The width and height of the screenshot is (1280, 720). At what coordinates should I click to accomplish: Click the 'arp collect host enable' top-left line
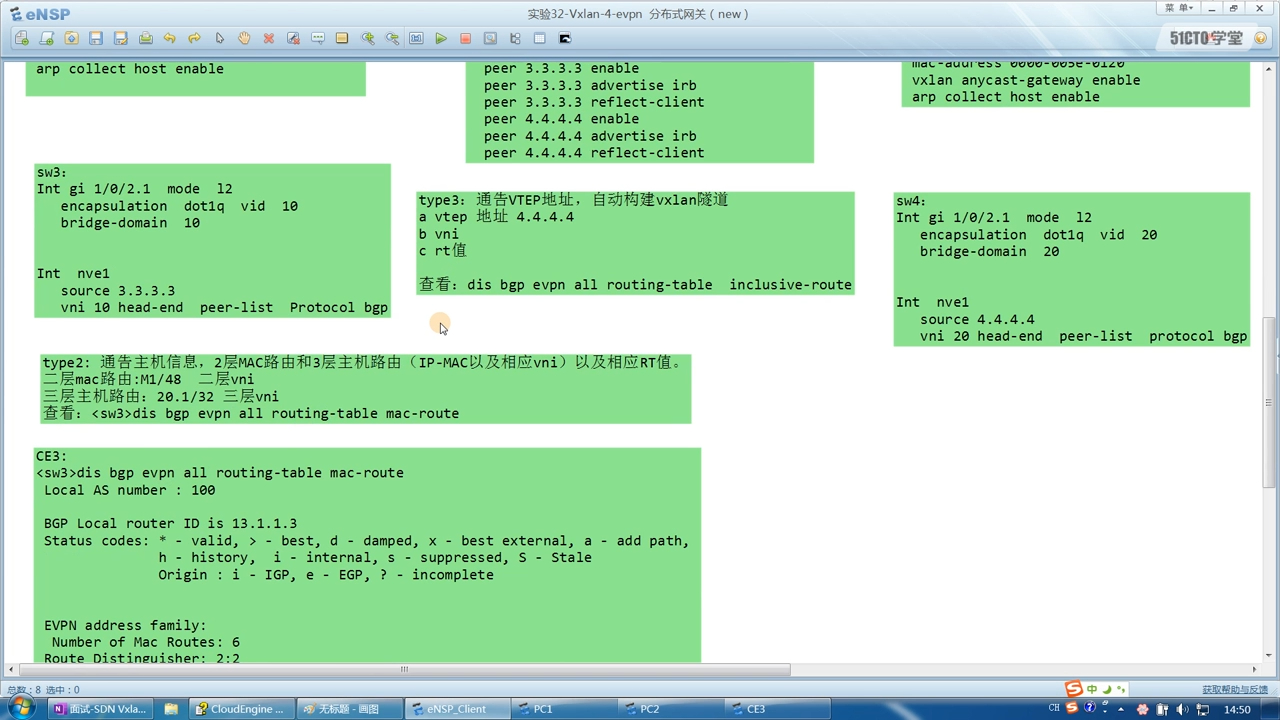click(130, 69)
